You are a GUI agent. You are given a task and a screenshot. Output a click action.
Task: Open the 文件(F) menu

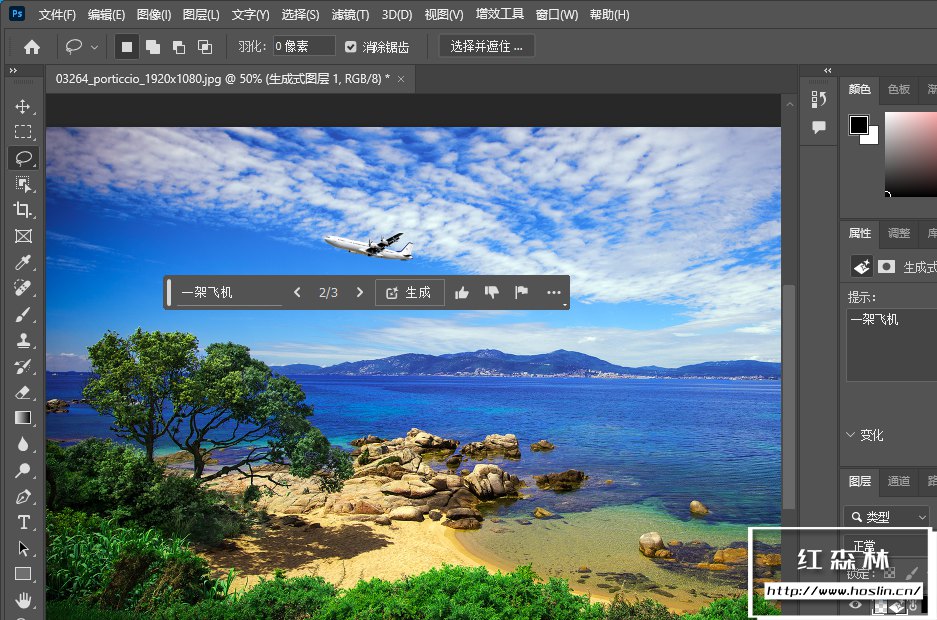[x=57, y=14]
